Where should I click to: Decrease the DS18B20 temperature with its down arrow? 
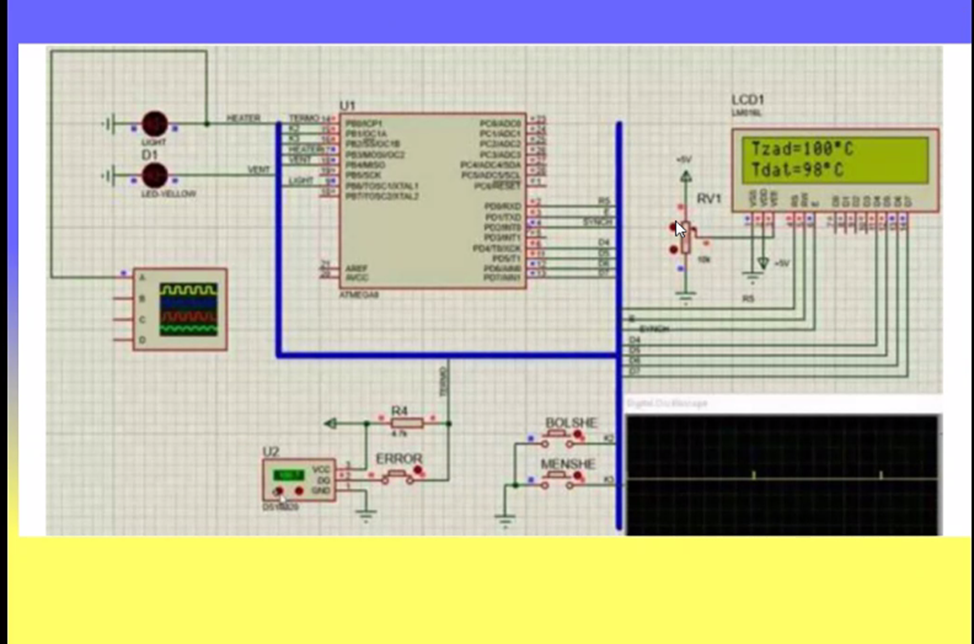coord(278,492)
